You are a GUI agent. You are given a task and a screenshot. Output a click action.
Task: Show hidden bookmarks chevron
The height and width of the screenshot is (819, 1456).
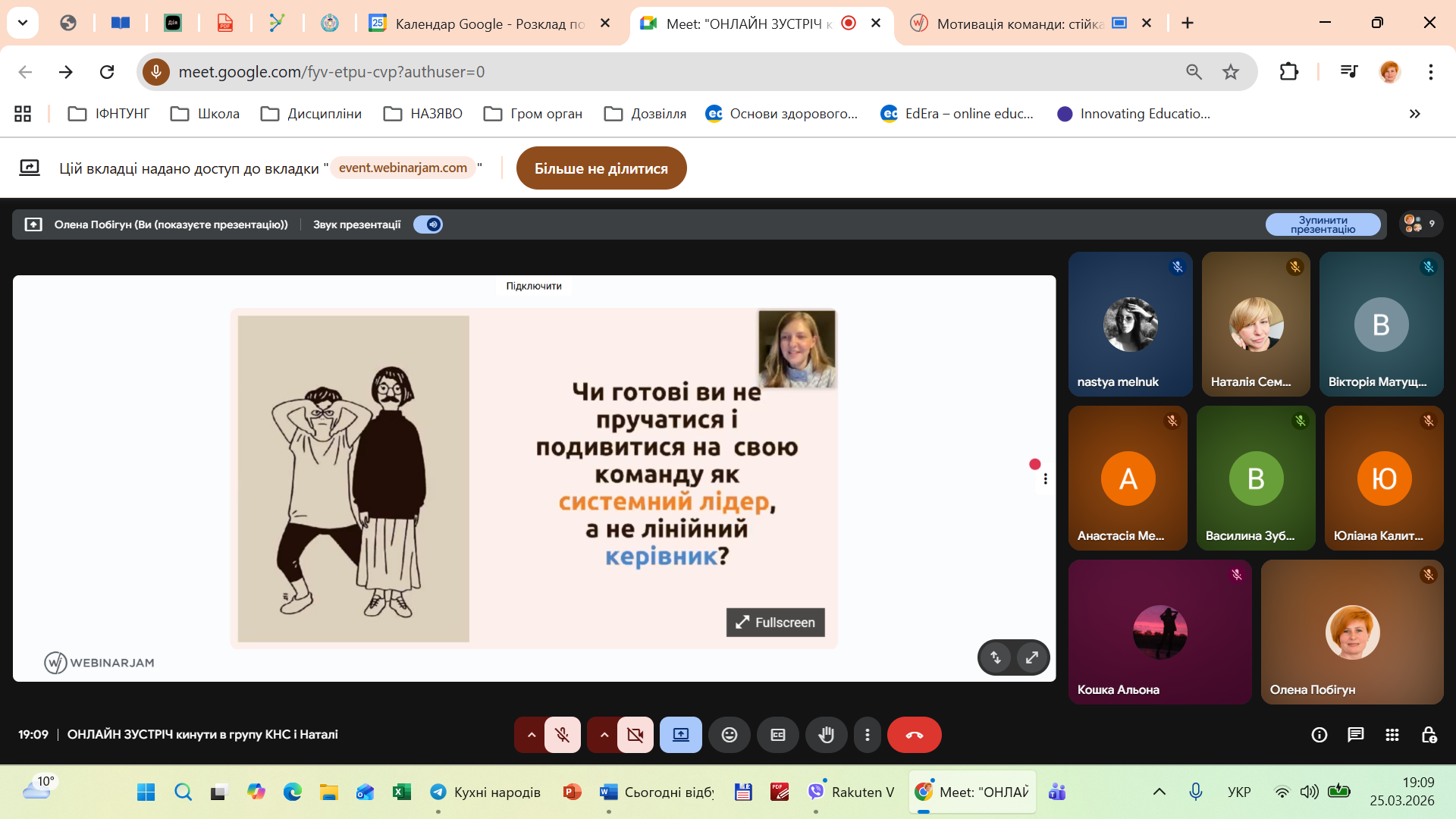point(1414,114)
